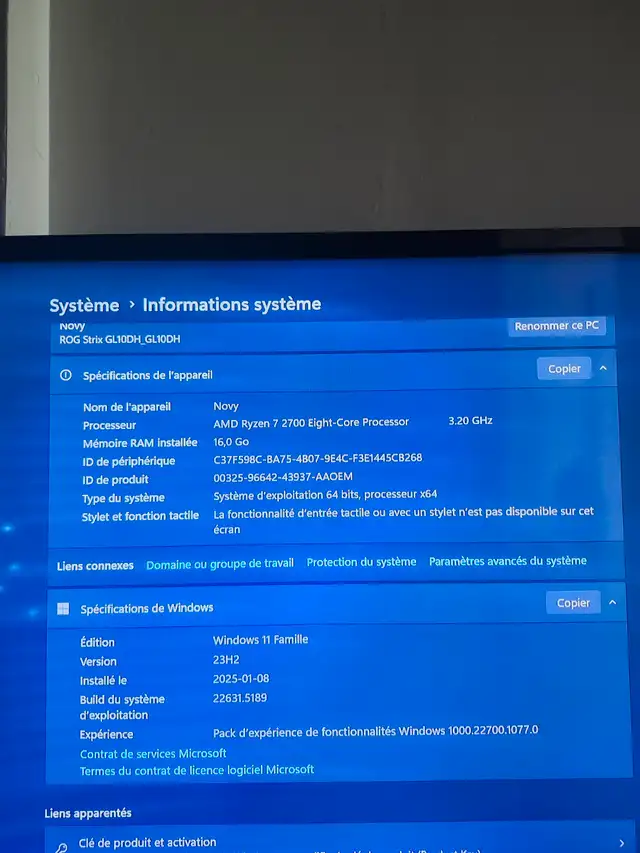Select the 3.20 GHz clock speed text
The height and width of the screenshot is (853, 640).
470,421
